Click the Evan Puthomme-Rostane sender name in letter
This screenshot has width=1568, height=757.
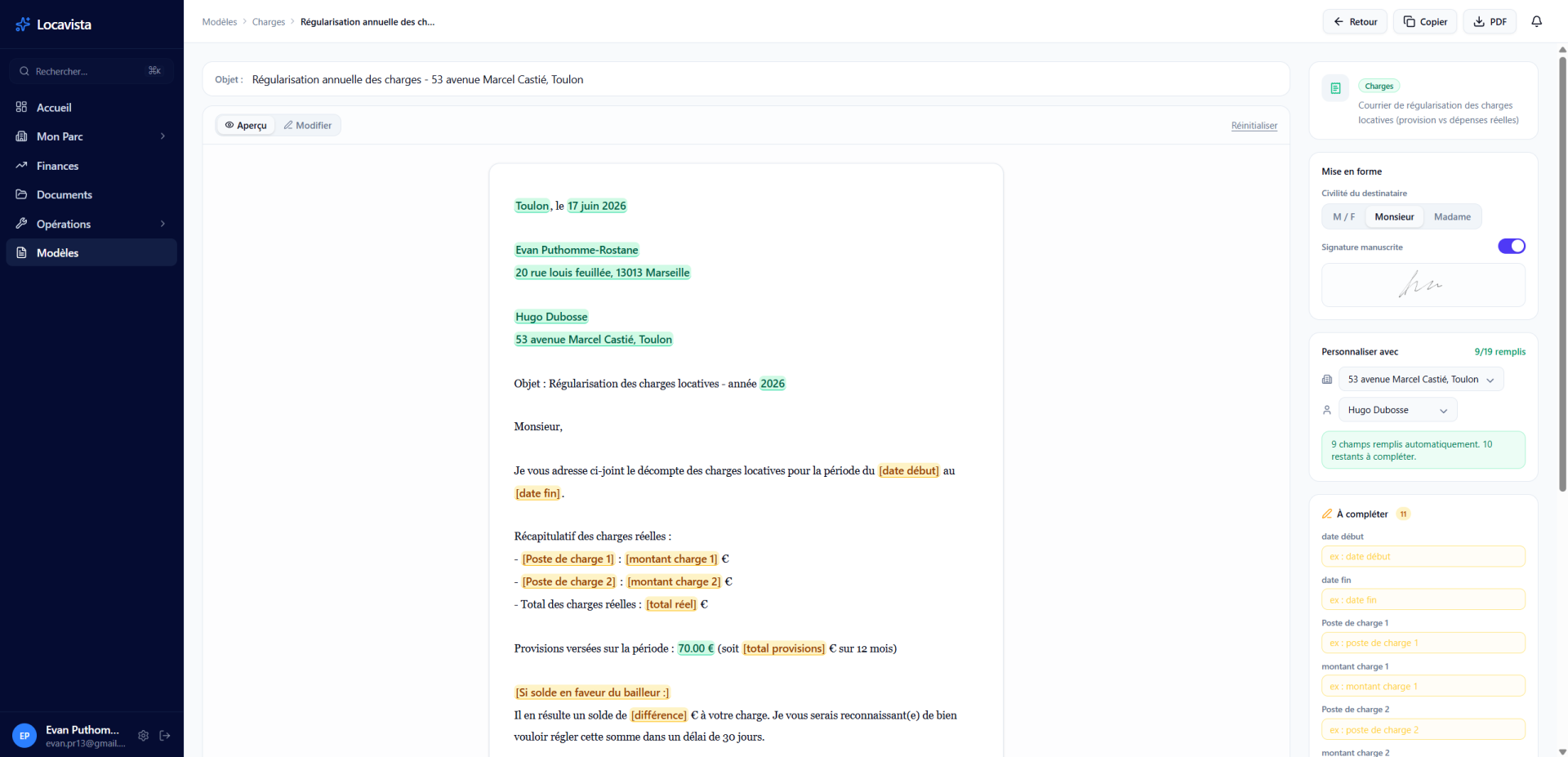tap(577, 251)
